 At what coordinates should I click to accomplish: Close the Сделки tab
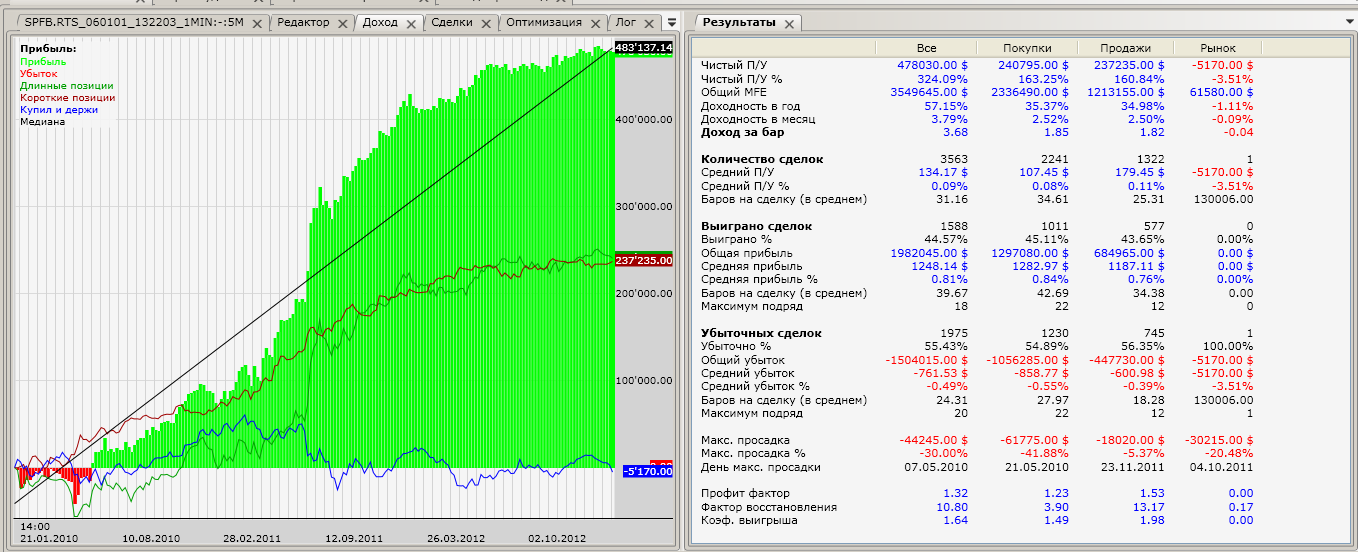click(x=486, y=23)
